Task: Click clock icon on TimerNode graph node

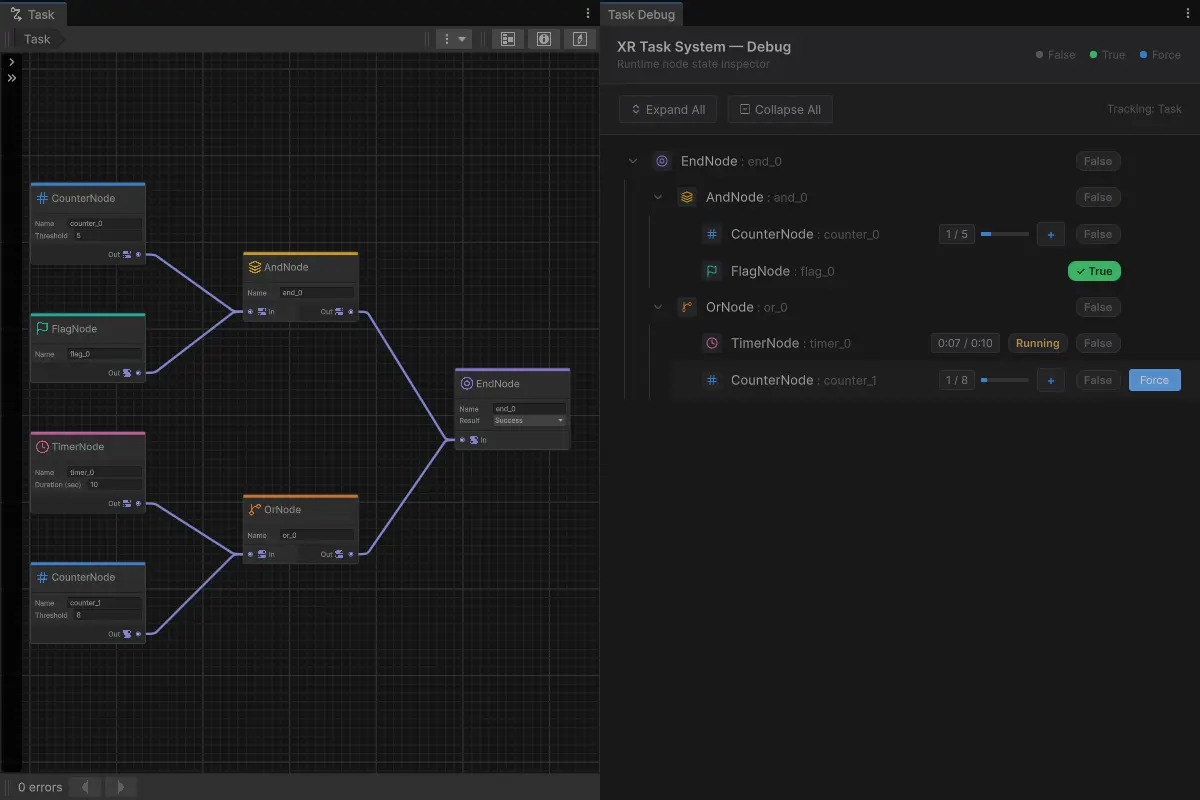Action: (42, 447)
